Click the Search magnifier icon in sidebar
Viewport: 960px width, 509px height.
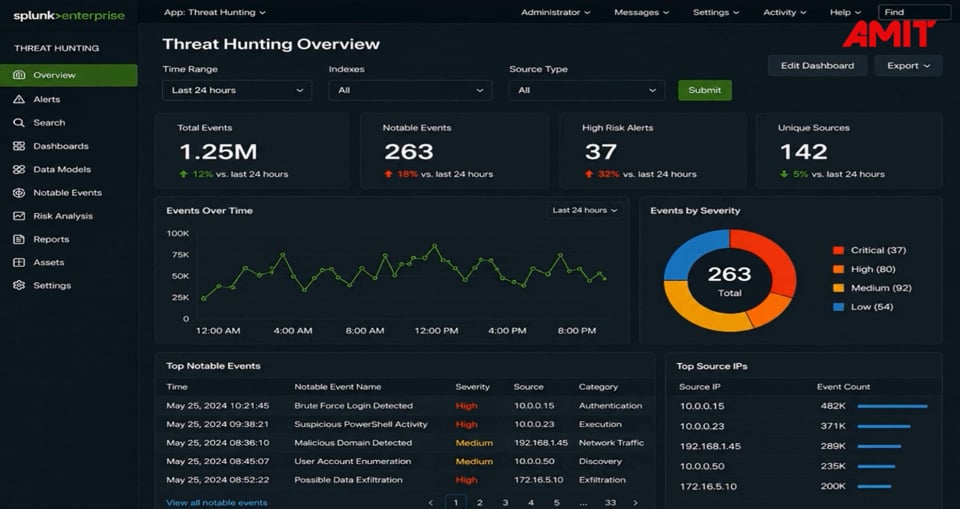[19, 123]
